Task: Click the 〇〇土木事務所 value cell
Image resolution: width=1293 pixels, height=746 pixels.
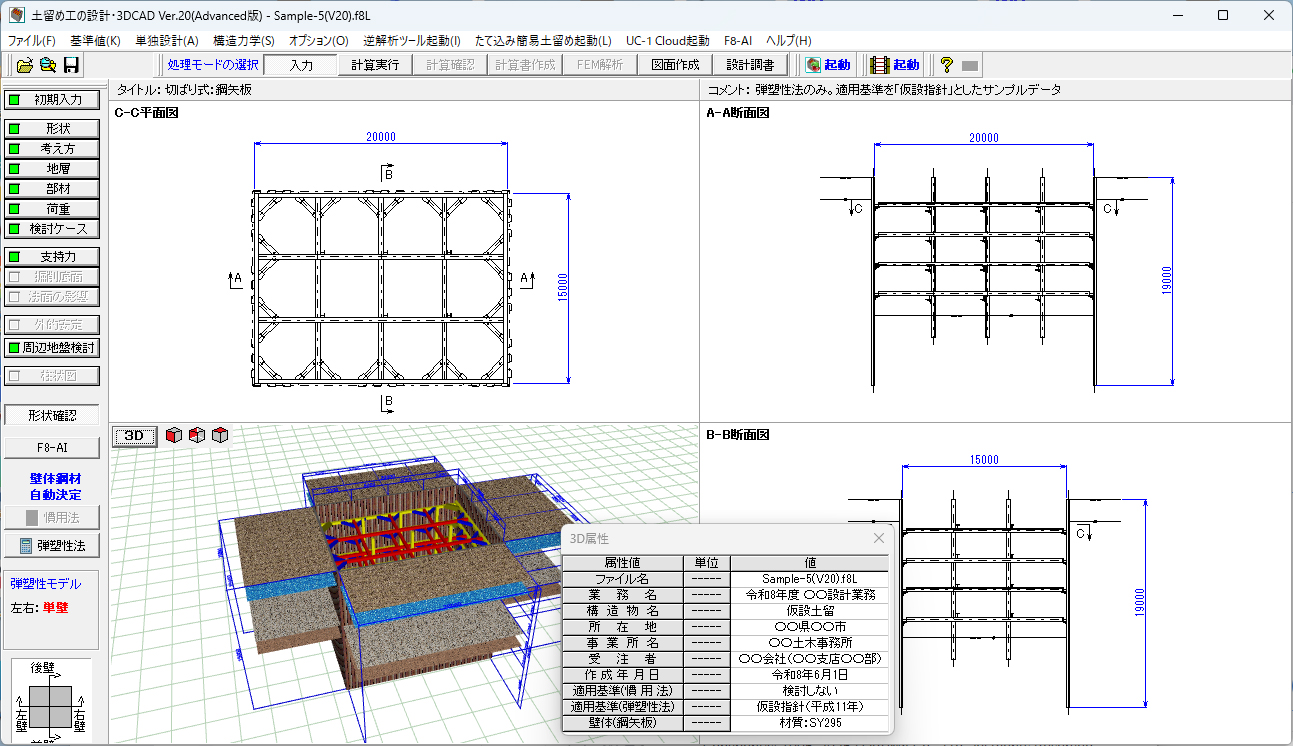Action: pos(810,643)
